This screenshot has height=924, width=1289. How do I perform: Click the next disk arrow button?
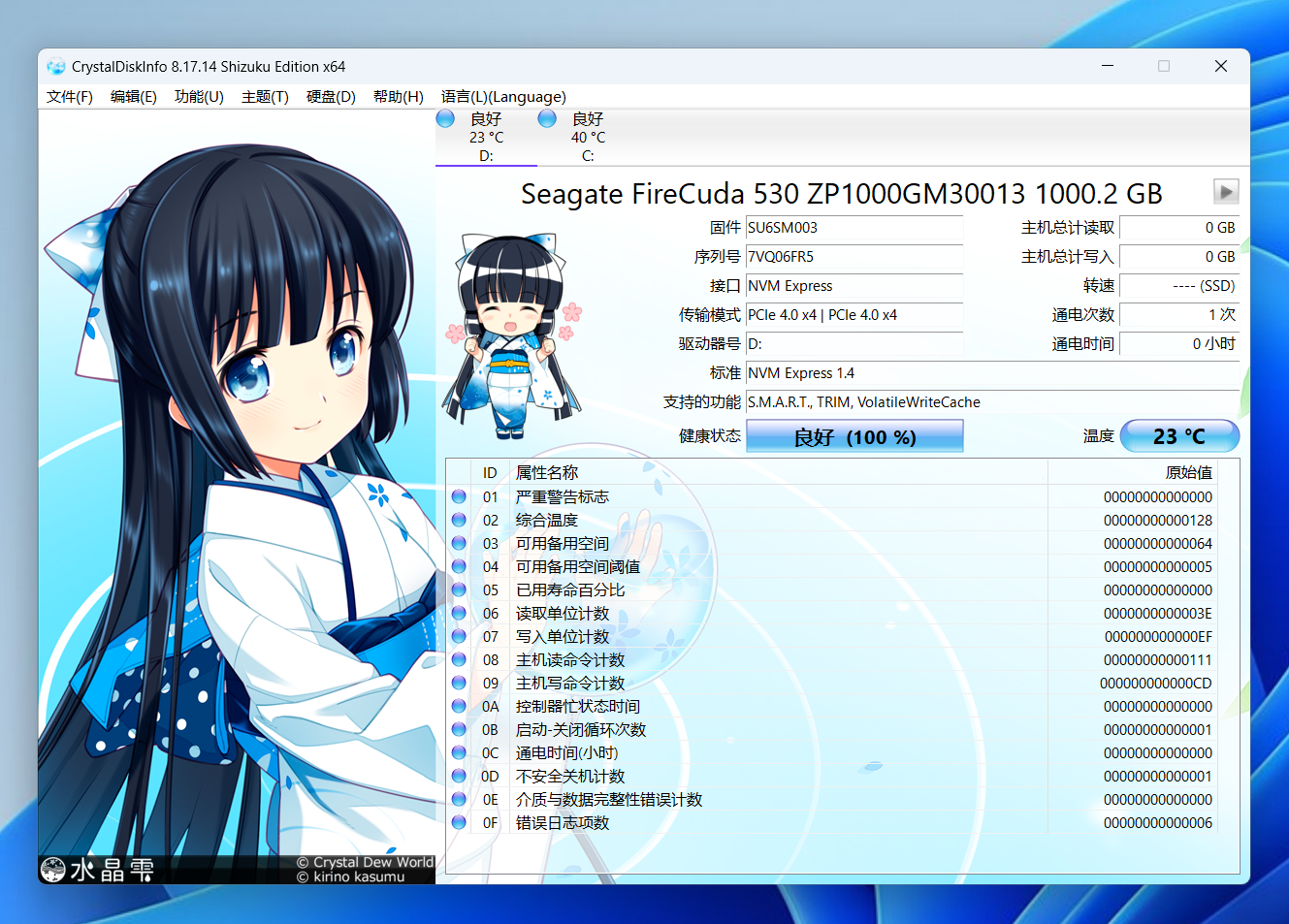tap(1226, 192)
